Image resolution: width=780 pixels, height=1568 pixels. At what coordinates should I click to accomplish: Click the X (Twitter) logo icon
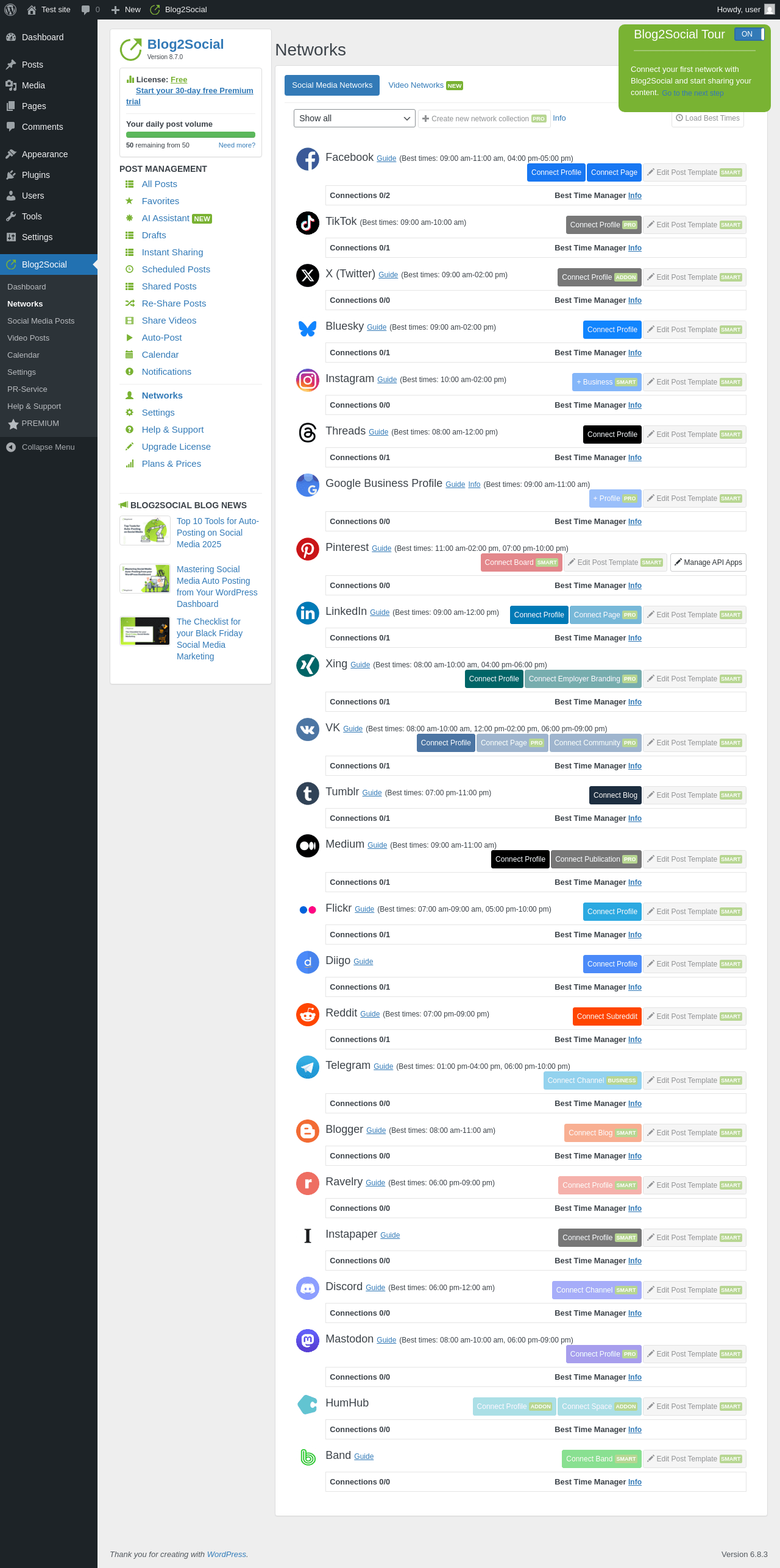coord(308,275)
